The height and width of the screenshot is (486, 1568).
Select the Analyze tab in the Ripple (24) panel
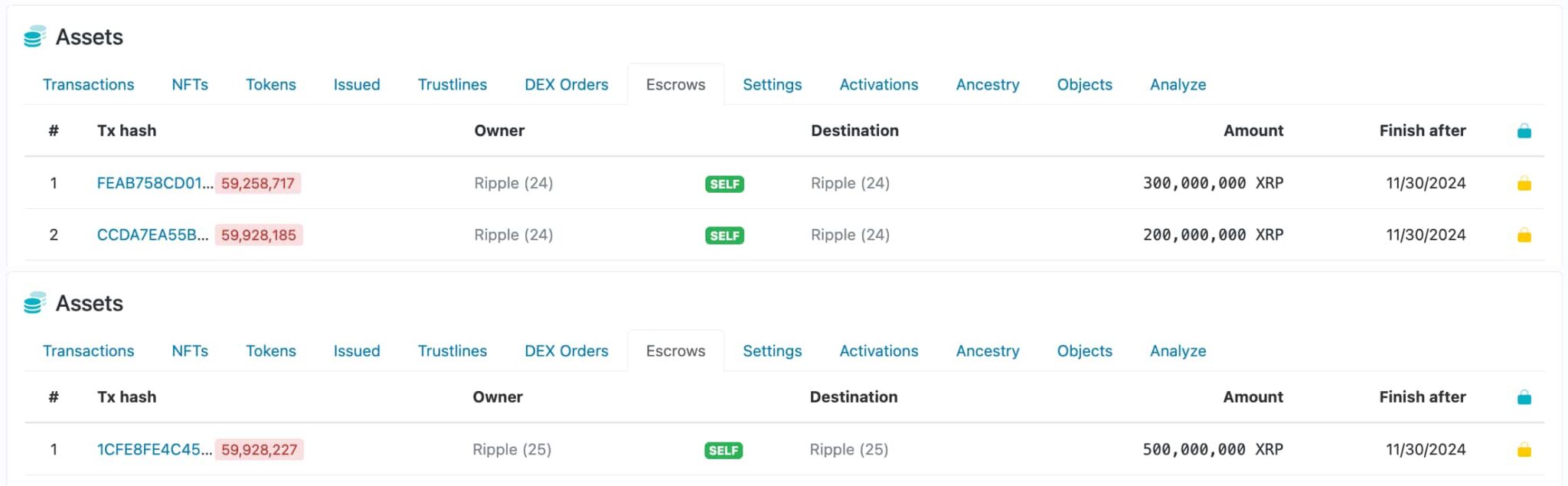tap(1178, 84)
